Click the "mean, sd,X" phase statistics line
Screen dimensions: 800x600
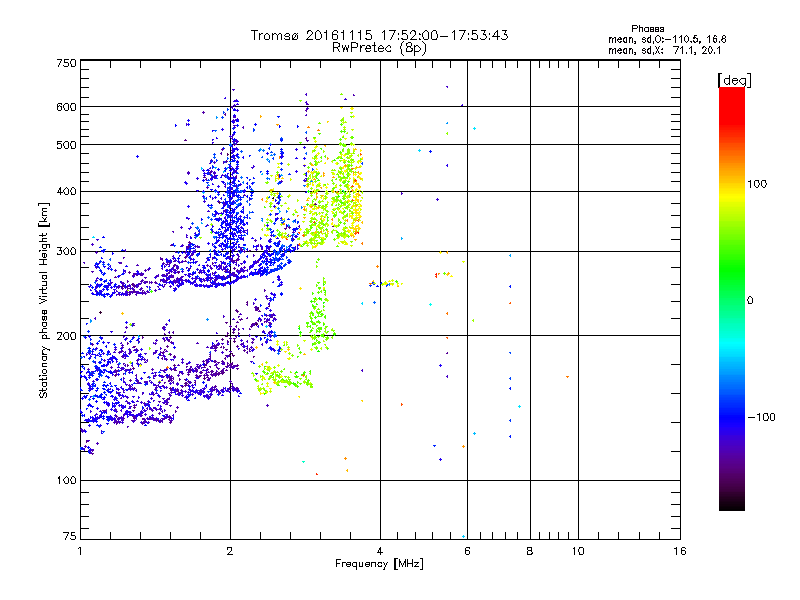coord(664,51)
